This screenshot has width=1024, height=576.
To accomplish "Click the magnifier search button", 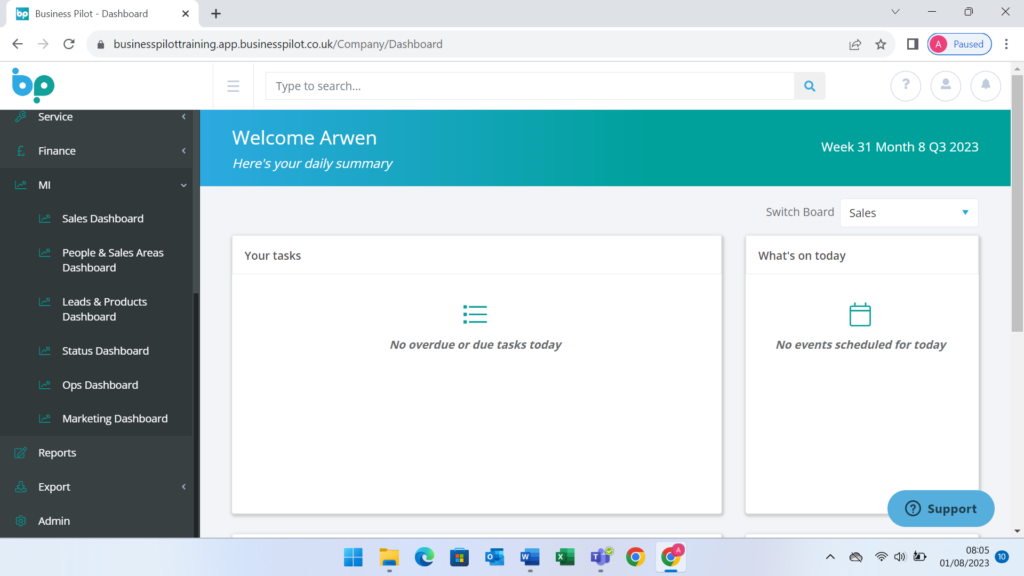I will point(810,86).
